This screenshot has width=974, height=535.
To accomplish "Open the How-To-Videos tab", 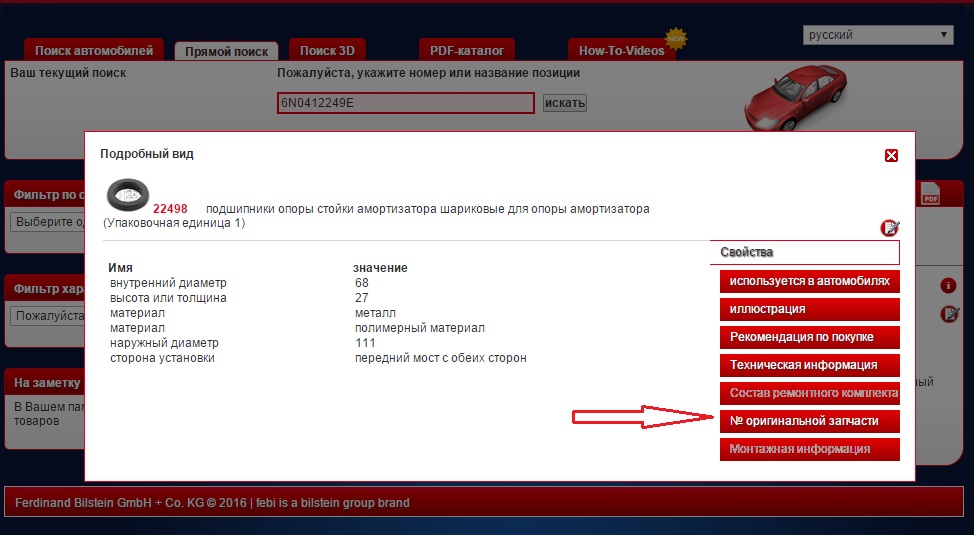I will (622, 50).
